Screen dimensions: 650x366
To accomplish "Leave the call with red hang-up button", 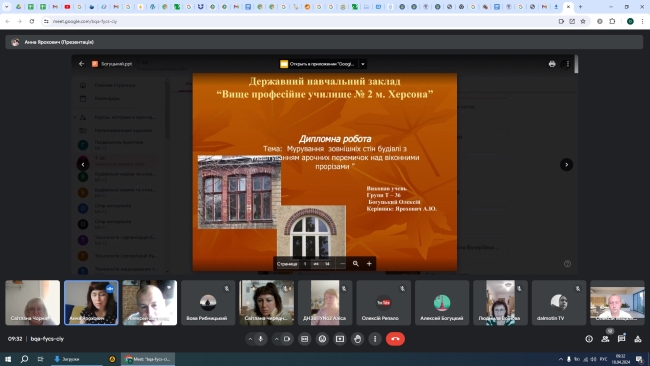I will tap(395, 339).
